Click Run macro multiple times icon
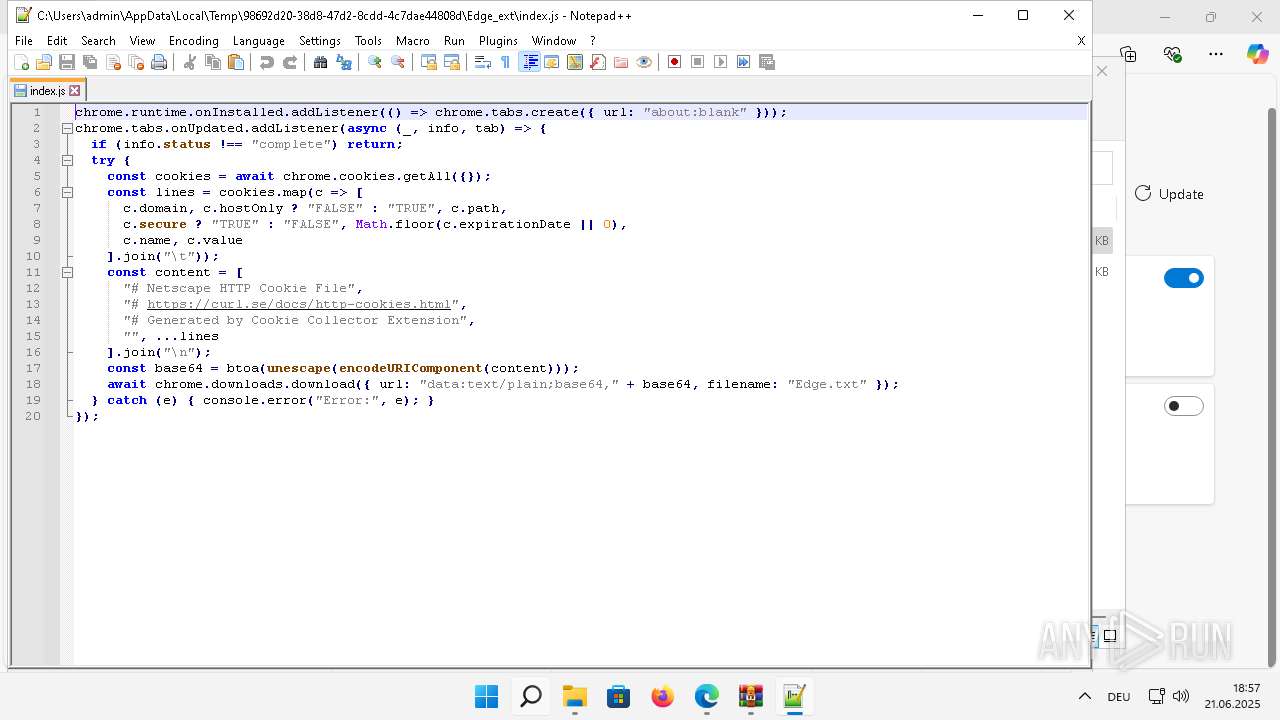The image size is (1280, 720). click(744, 62)
